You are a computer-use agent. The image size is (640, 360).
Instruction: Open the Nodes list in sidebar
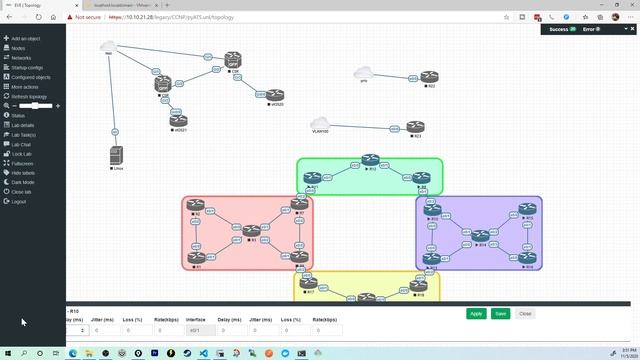(15, 48)
